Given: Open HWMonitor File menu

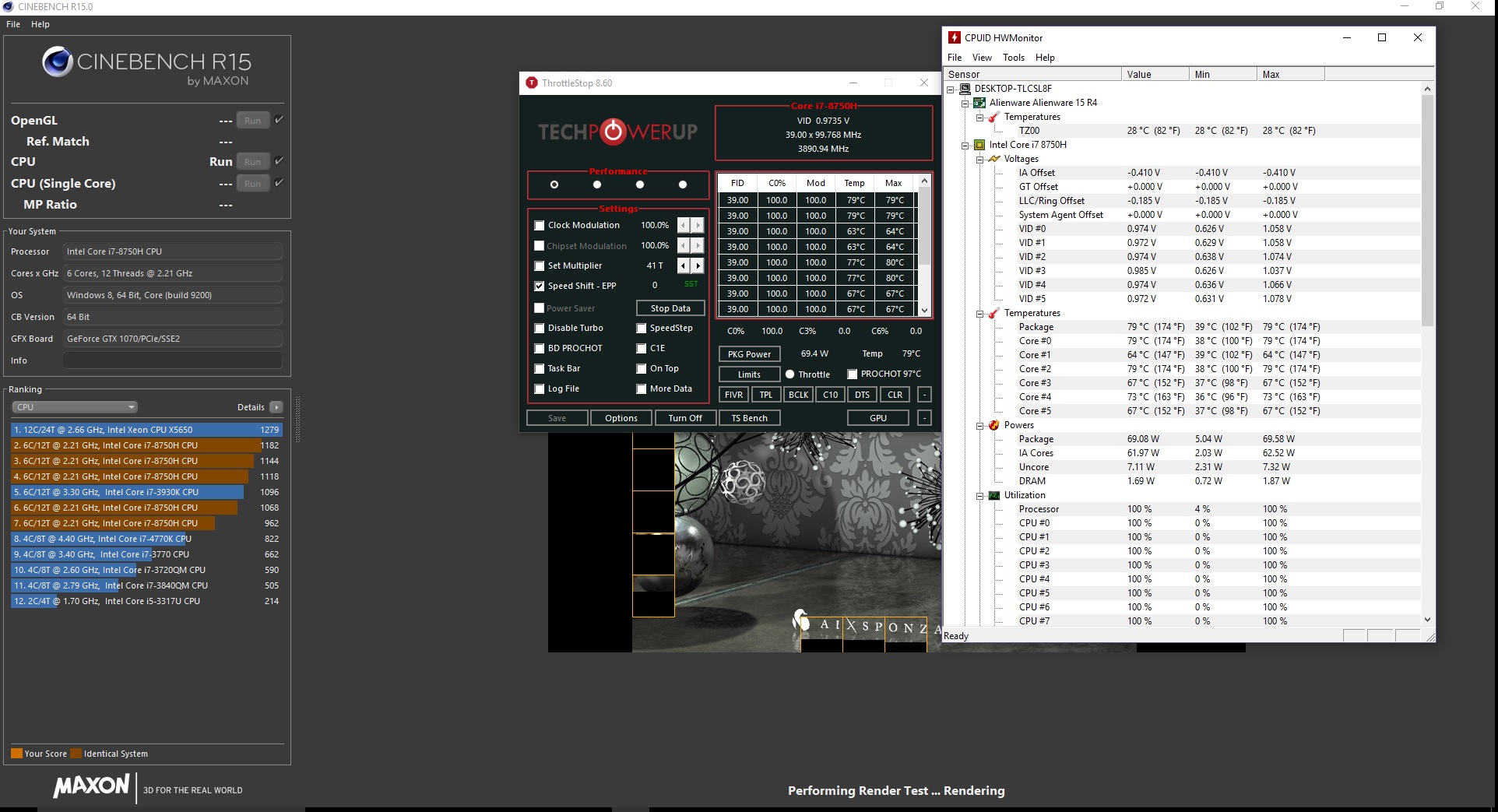Looking at the screenshot, I should click(955, 58).
